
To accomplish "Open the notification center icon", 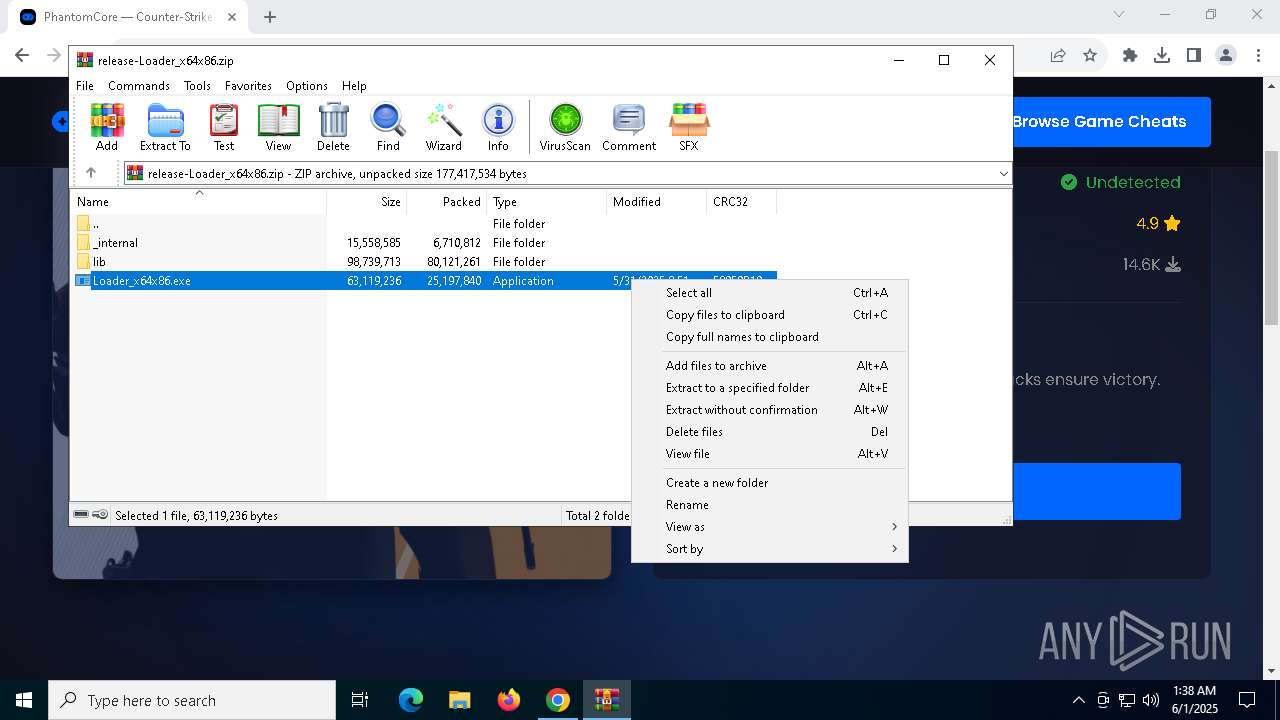I will tap(1247, 700).
